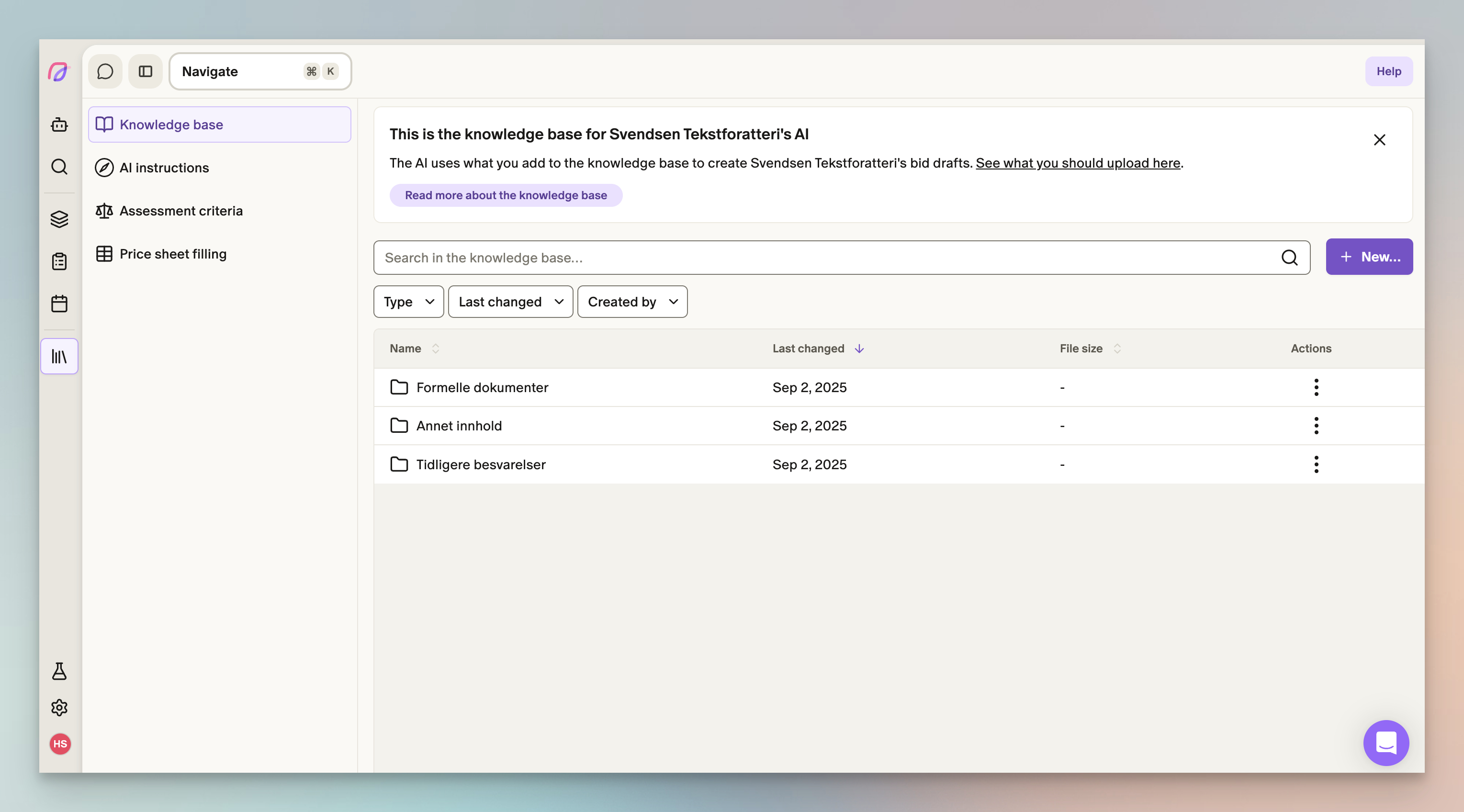1464x812 pixels.
Task: Open the settings gear icon
Action: pos(59,708)
